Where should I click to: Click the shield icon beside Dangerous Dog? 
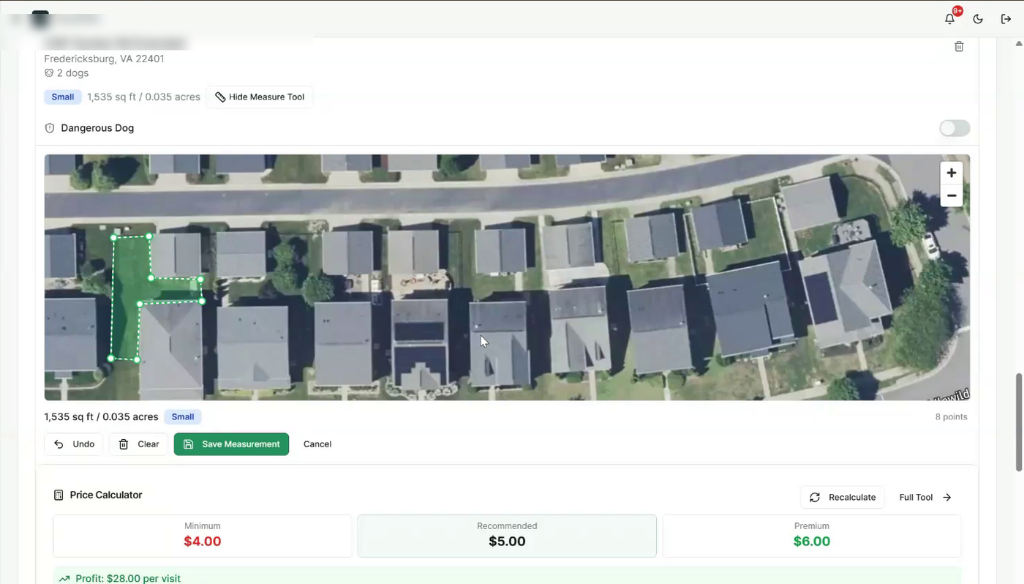(x=50, y=128)
